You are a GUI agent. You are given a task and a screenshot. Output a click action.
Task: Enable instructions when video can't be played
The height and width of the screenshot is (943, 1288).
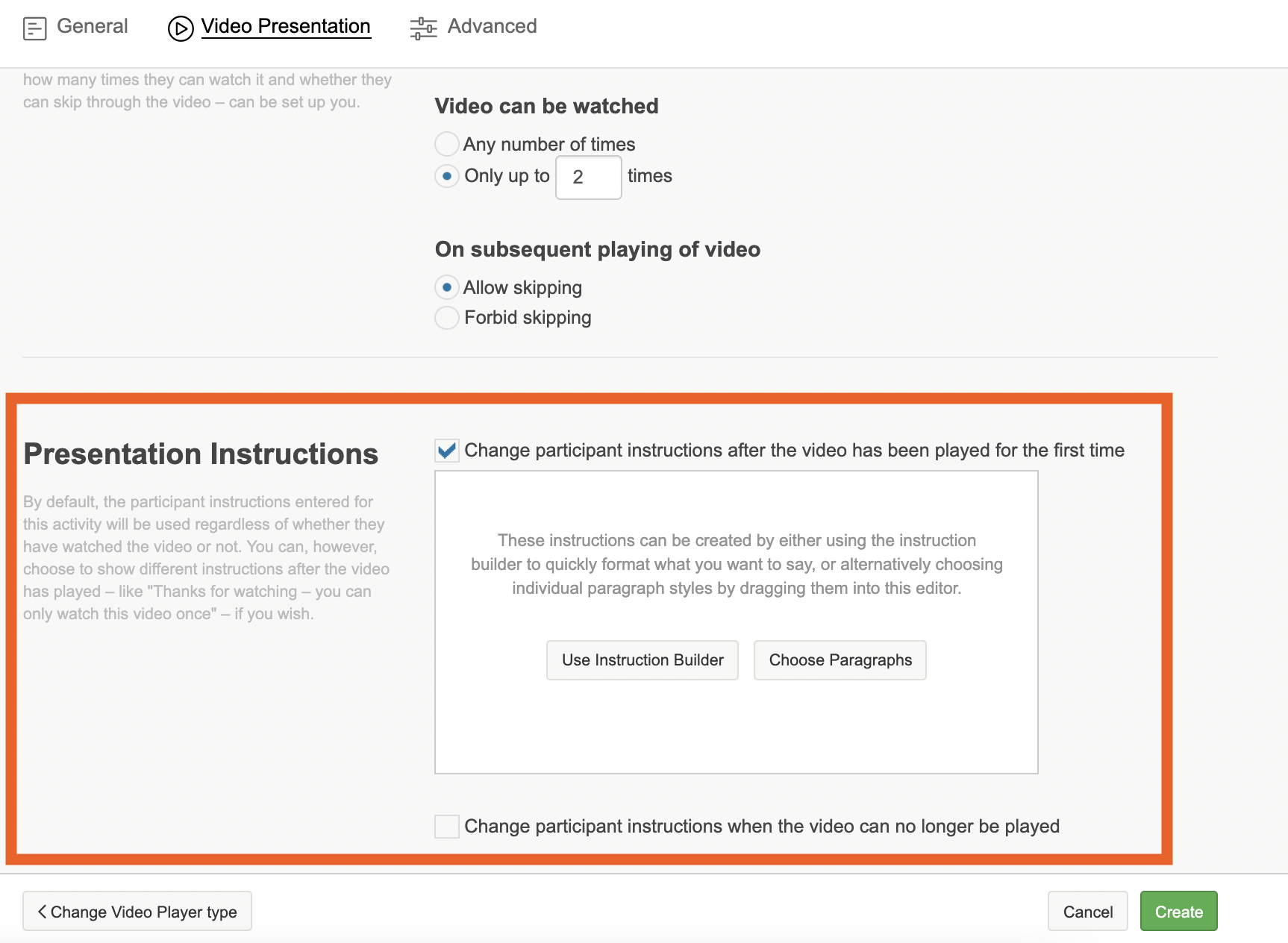(447, 827)
